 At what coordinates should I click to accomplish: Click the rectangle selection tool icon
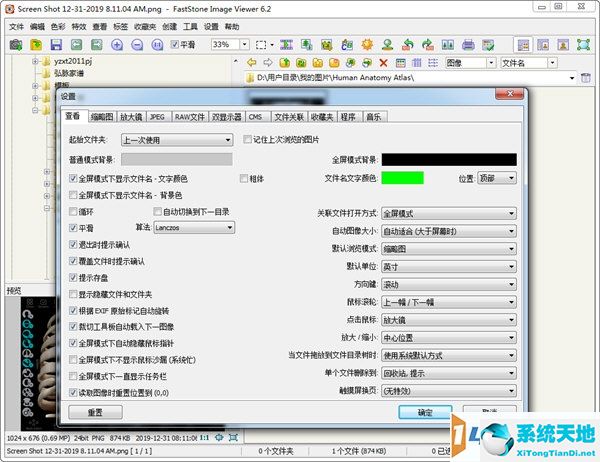coord(261,45)
